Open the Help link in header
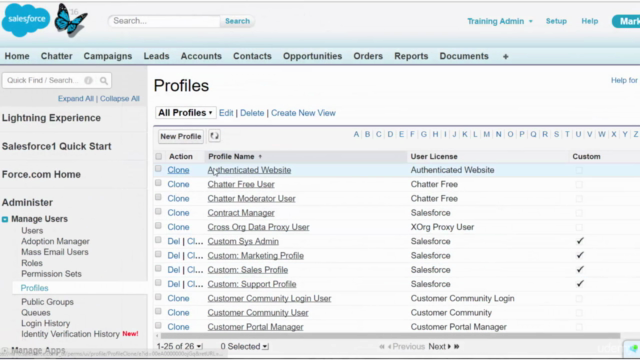The height and width of the screenshot is (360, 640). pyautogui.click(x=590, y=21)
